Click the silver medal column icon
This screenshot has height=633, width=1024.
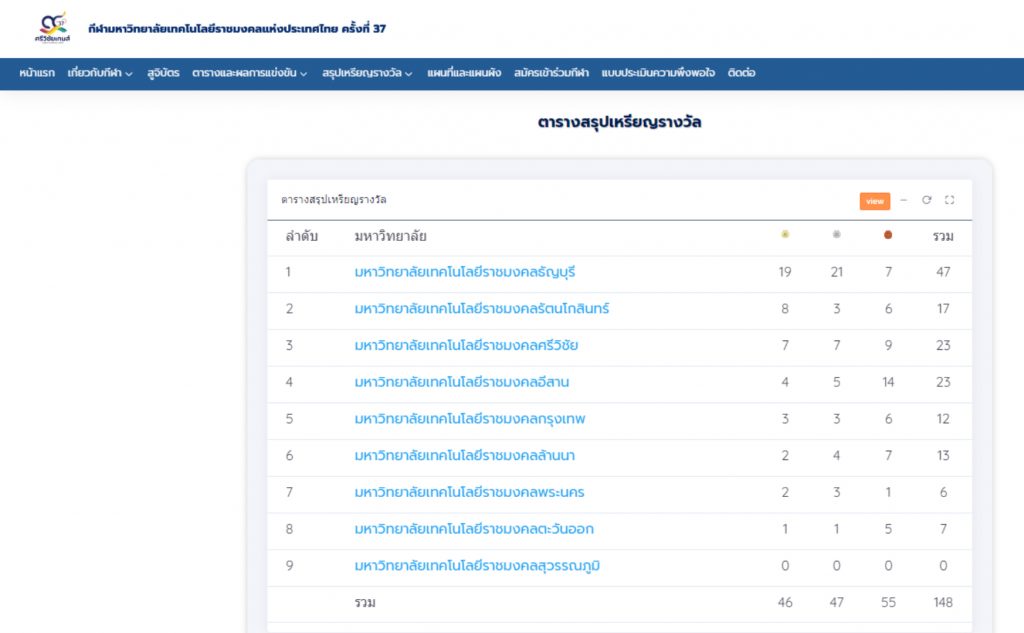[x=837, y=235]
